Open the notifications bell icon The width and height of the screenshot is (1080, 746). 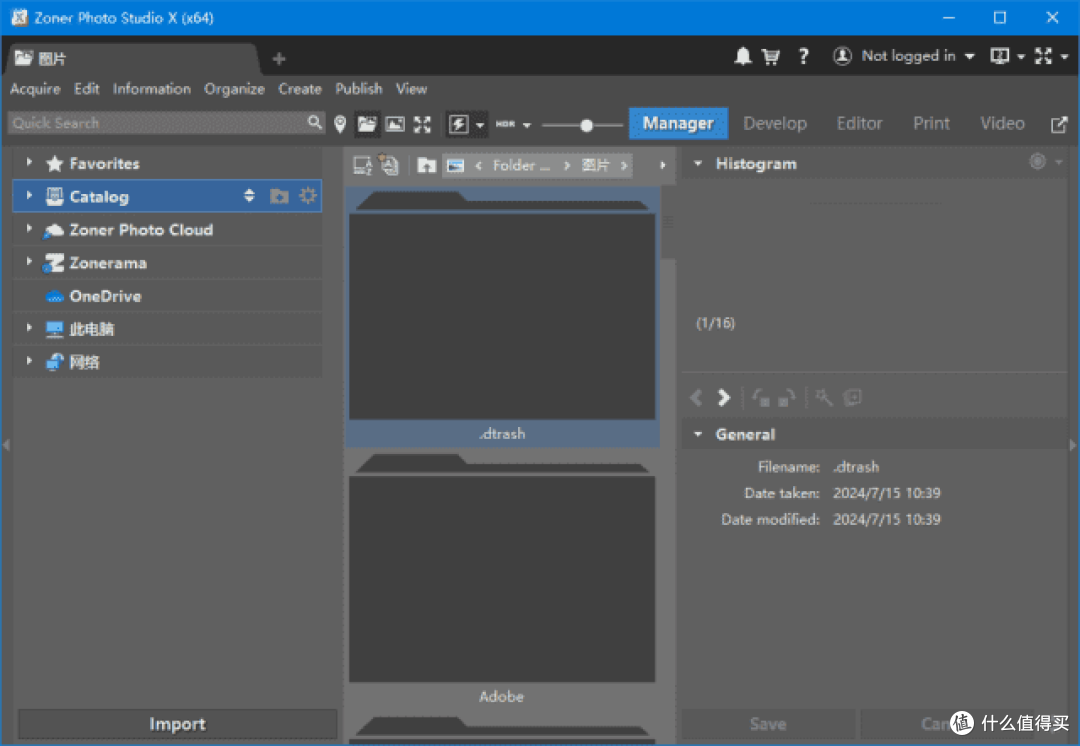click(742, 56)
